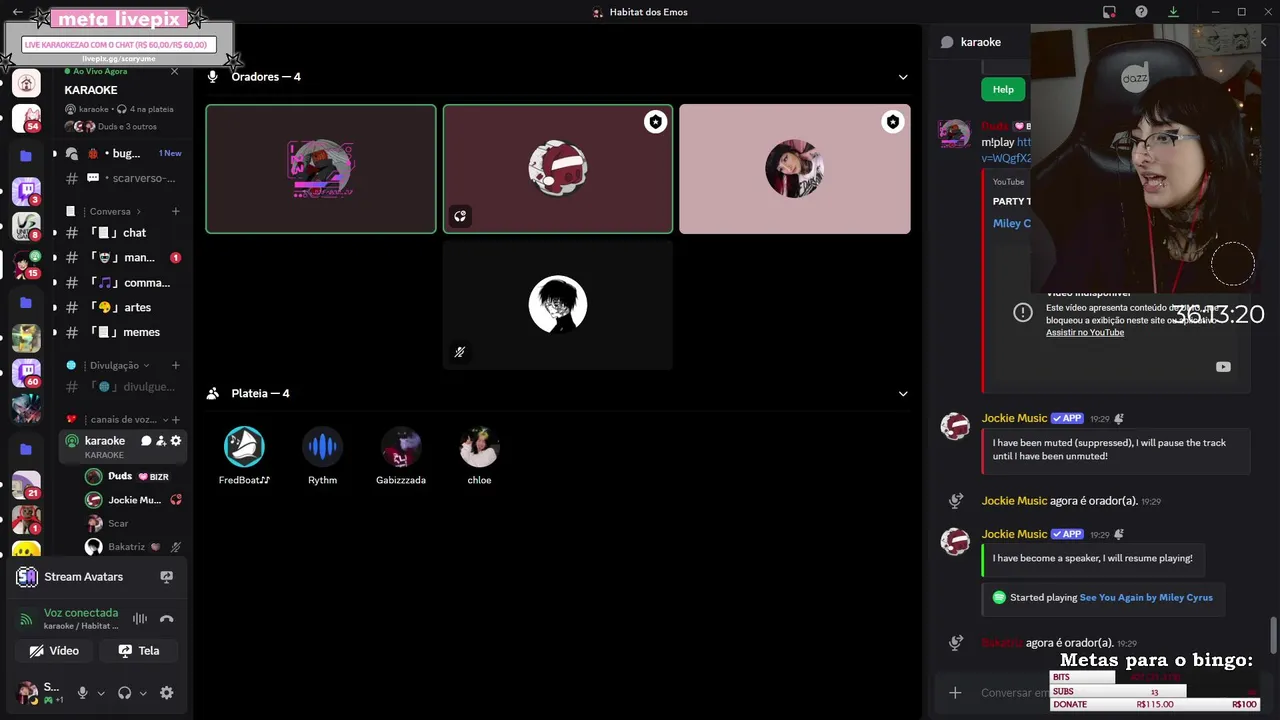Open the man... channel with one mention
1280x720 pixels.
(122, 258)
